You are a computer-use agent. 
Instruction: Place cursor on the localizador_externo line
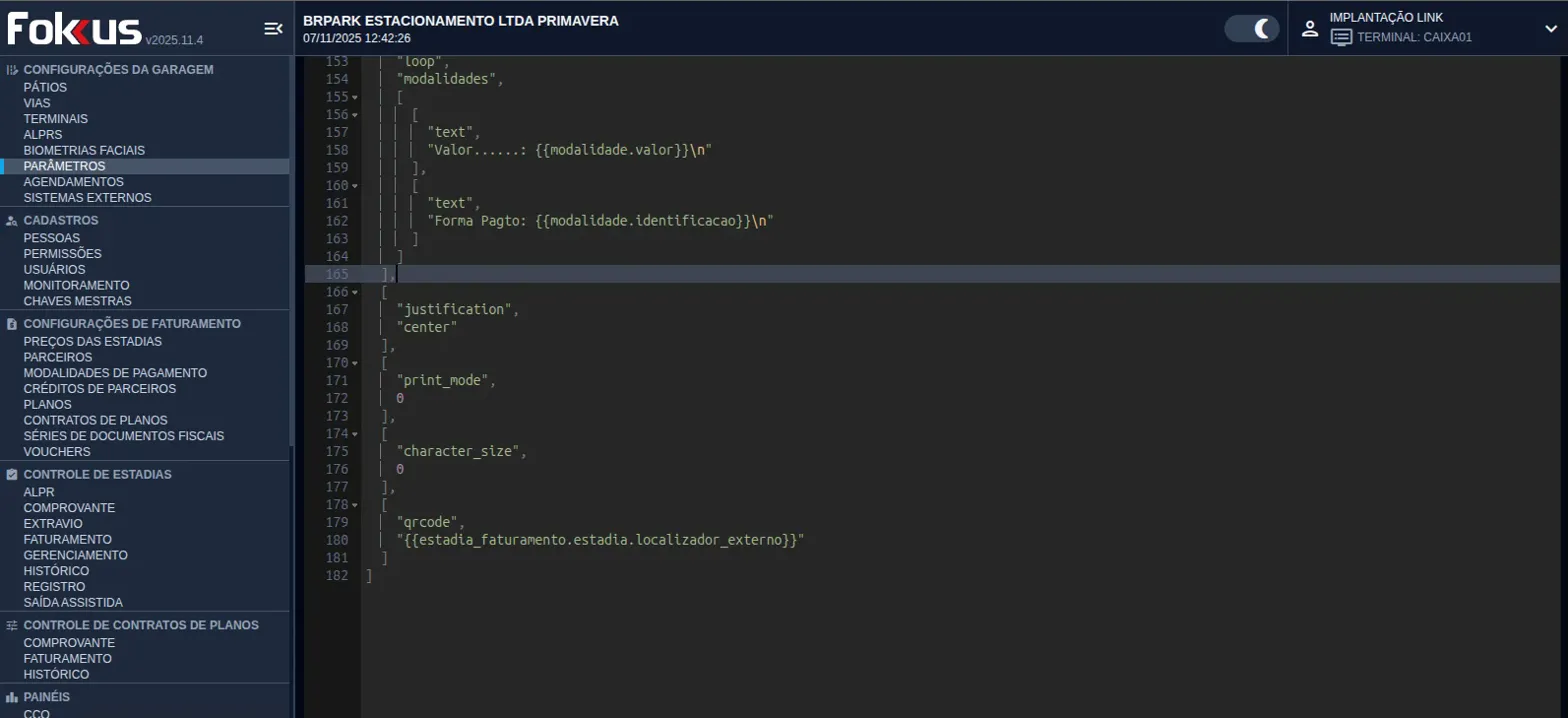coord(600,540)
